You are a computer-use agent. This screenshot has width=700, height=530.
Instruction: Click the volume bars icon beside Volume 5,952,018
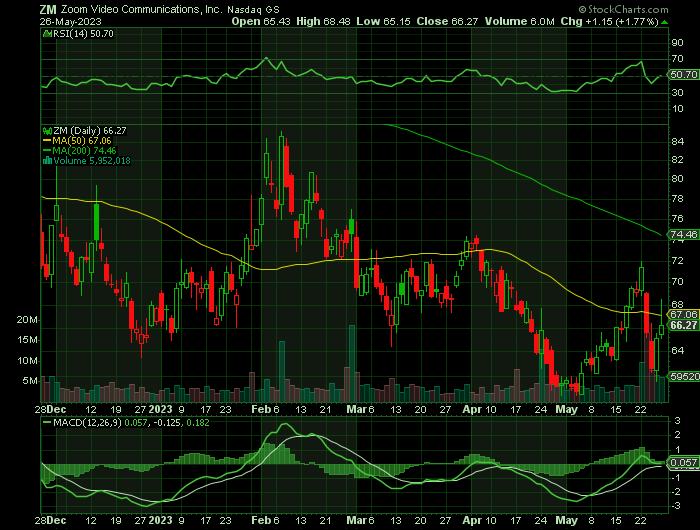47,161
